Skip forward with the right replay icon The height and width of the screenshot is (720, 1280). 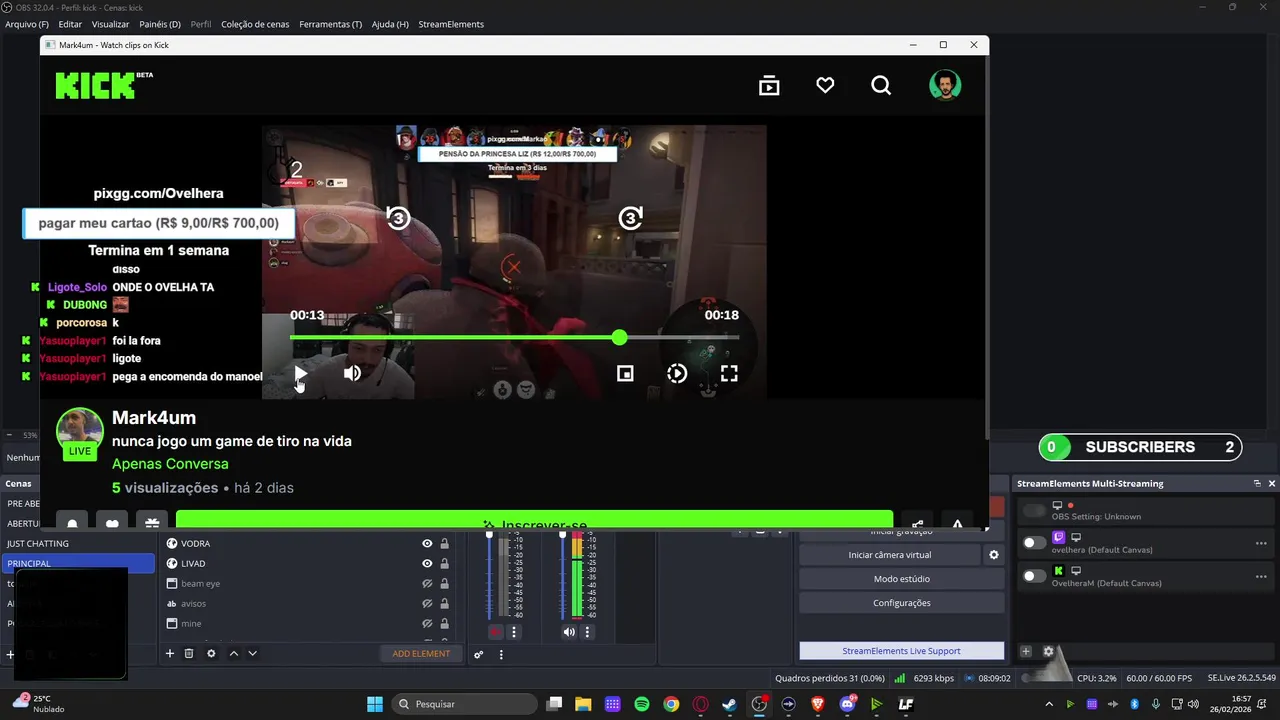(x=630, y=218)
